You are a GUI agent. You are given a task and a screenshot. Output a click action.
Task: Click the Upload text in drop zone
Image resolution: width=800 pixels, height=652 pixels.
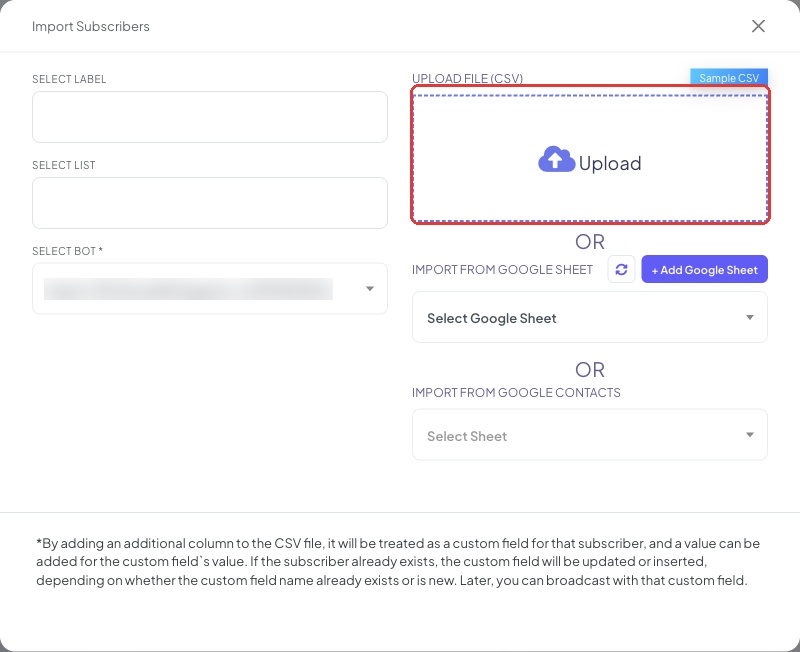coord(610,163)
